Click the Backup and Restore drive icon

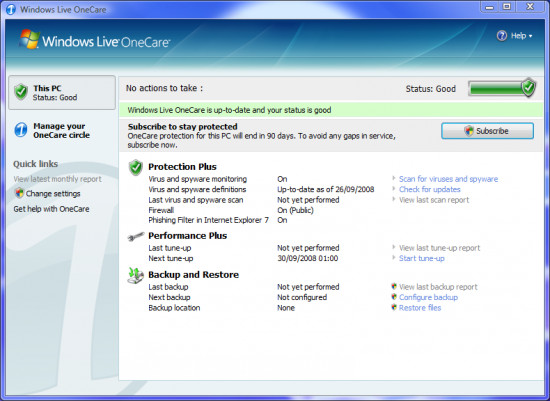[x=135, y=275]
